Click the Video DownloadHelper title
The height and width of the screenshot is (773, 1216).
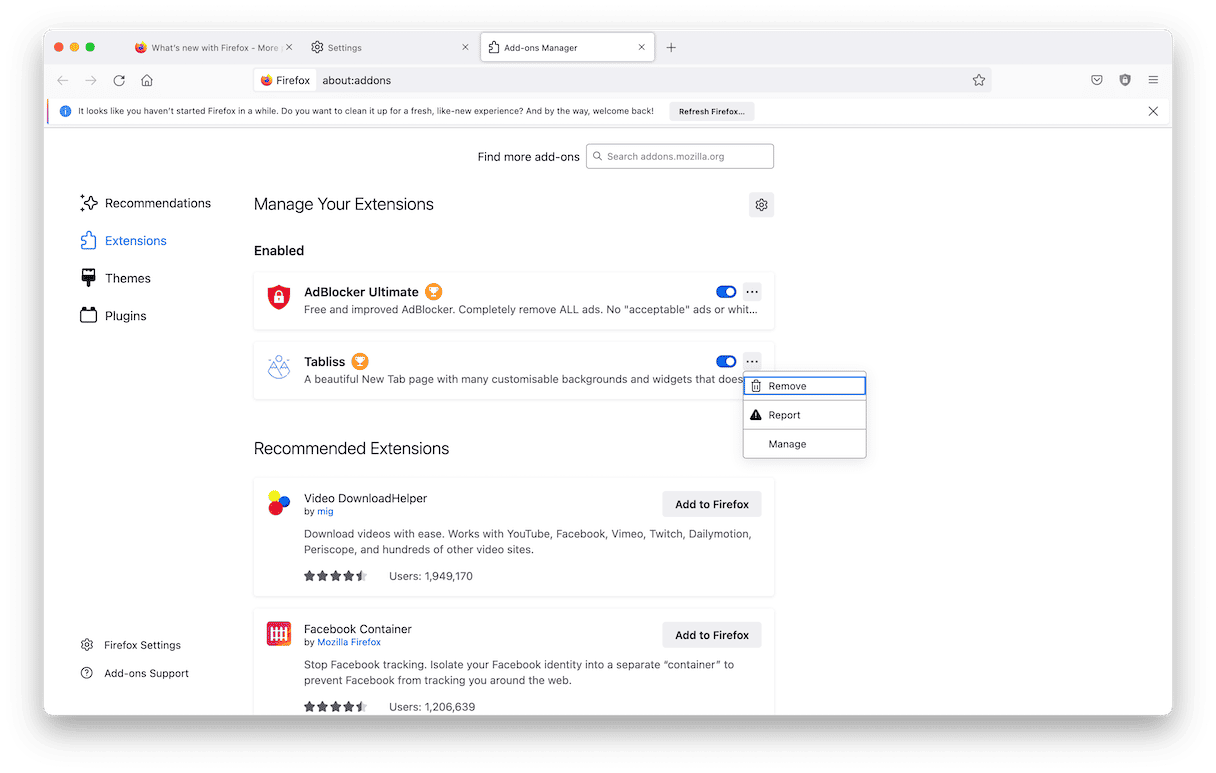(365, 498)
